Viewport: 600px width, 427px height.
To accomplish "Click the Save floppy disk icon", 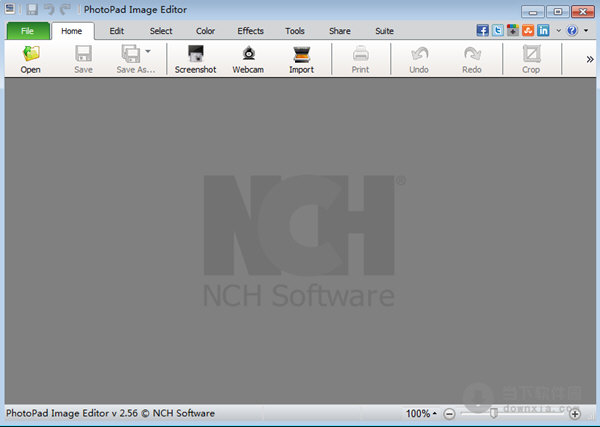I will point(83,54).
